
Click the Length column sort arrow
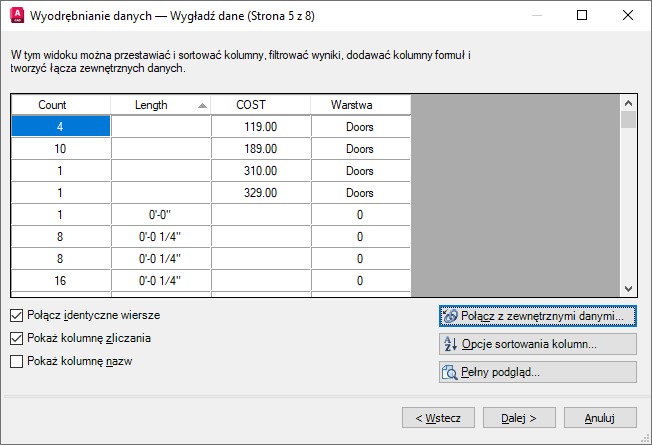[x=202, y=106]
